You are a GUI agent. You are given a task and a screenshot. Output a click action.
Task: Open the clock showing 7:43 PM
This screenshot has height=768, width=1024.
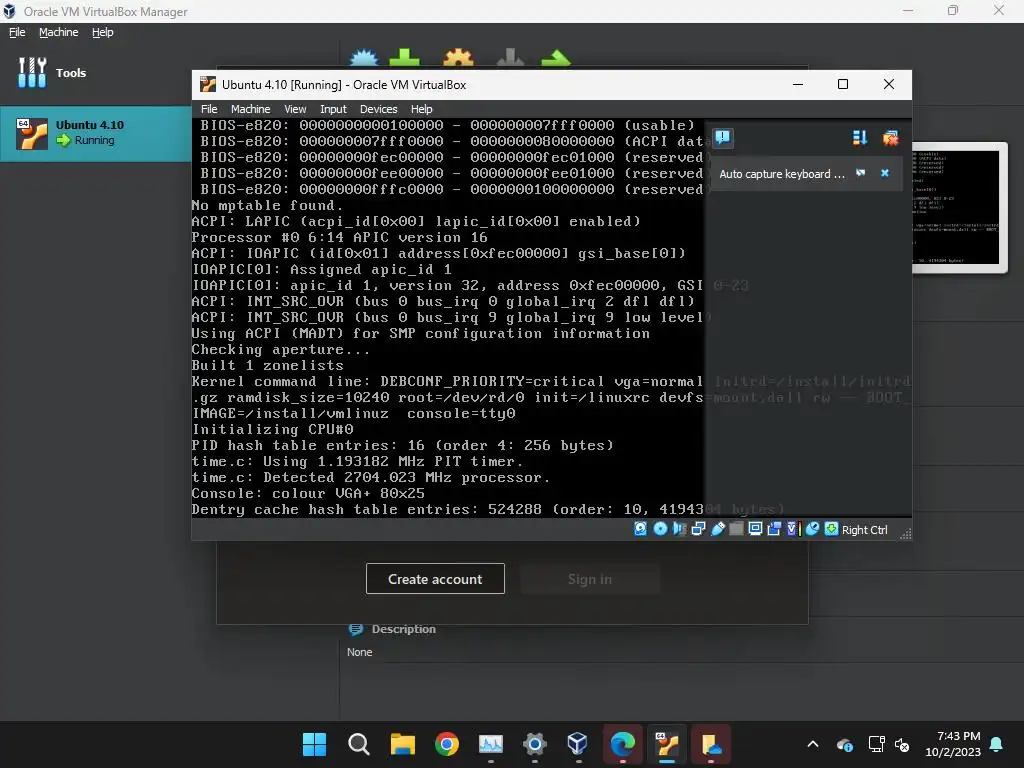coord(953,744)
